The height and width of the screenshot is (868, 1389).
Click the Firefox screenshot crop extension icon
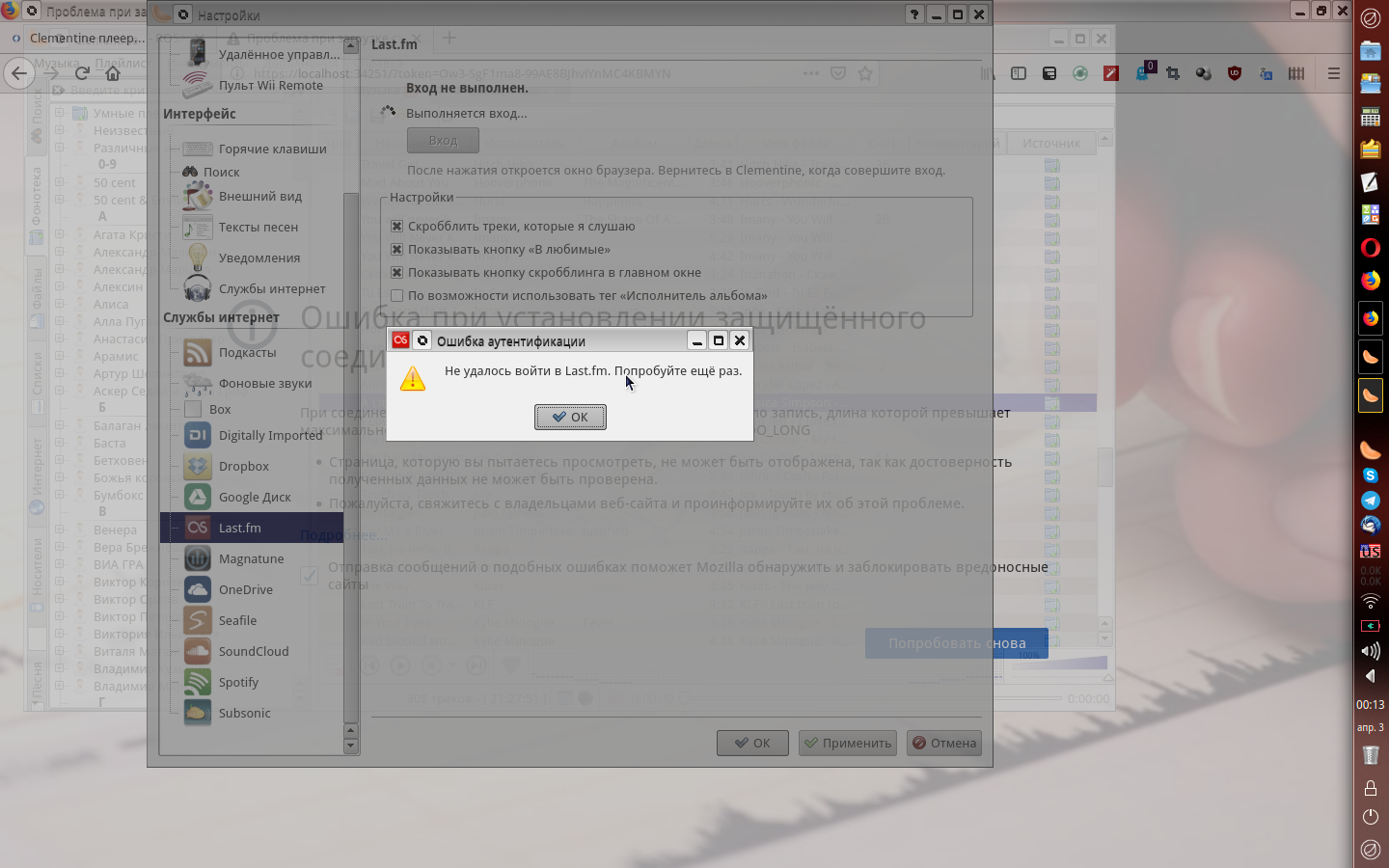pos(1173,73)
